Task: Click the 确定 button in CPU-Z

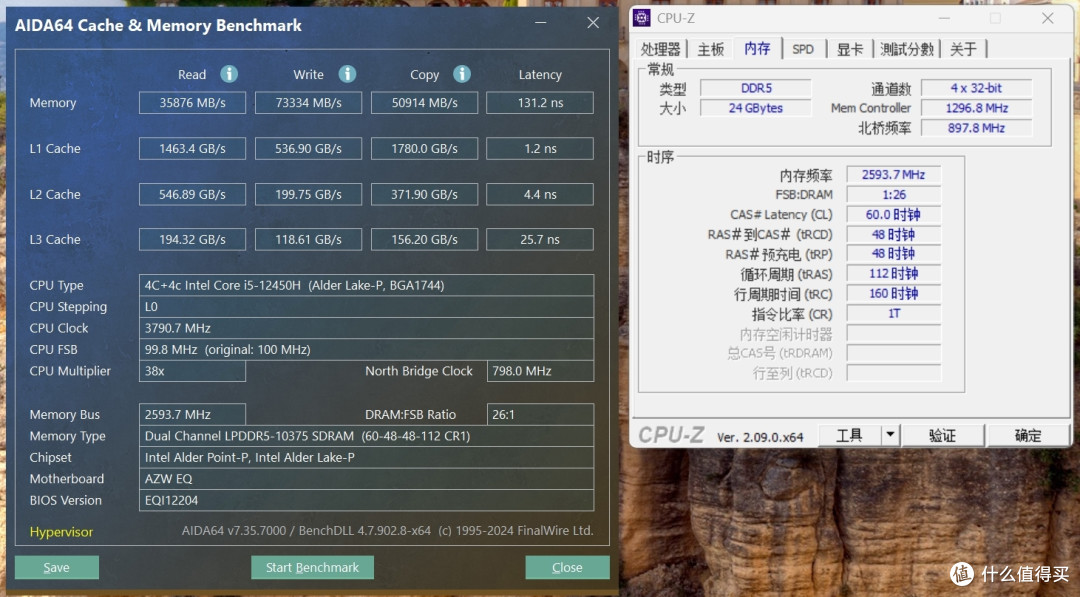Action: 1028,434
